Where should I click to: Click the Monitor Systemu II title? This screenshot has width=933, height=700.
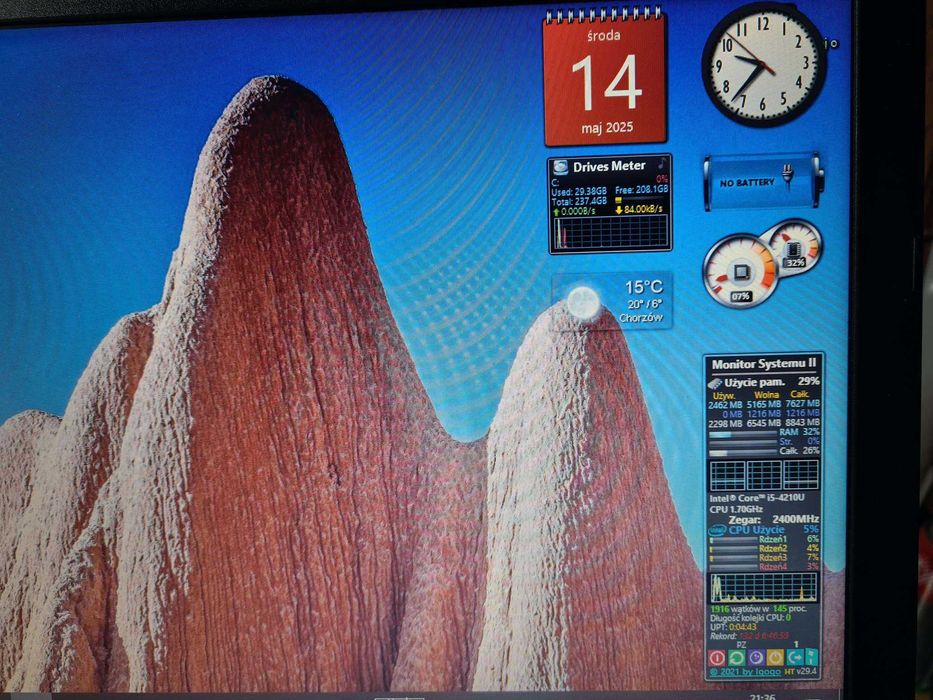click(x=763, y=364)
